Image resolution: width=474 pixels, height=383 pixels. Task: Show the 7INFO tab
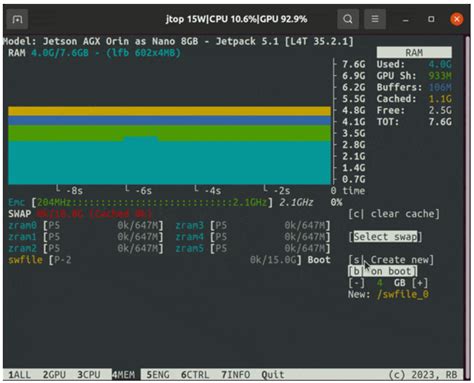point(236,375)
